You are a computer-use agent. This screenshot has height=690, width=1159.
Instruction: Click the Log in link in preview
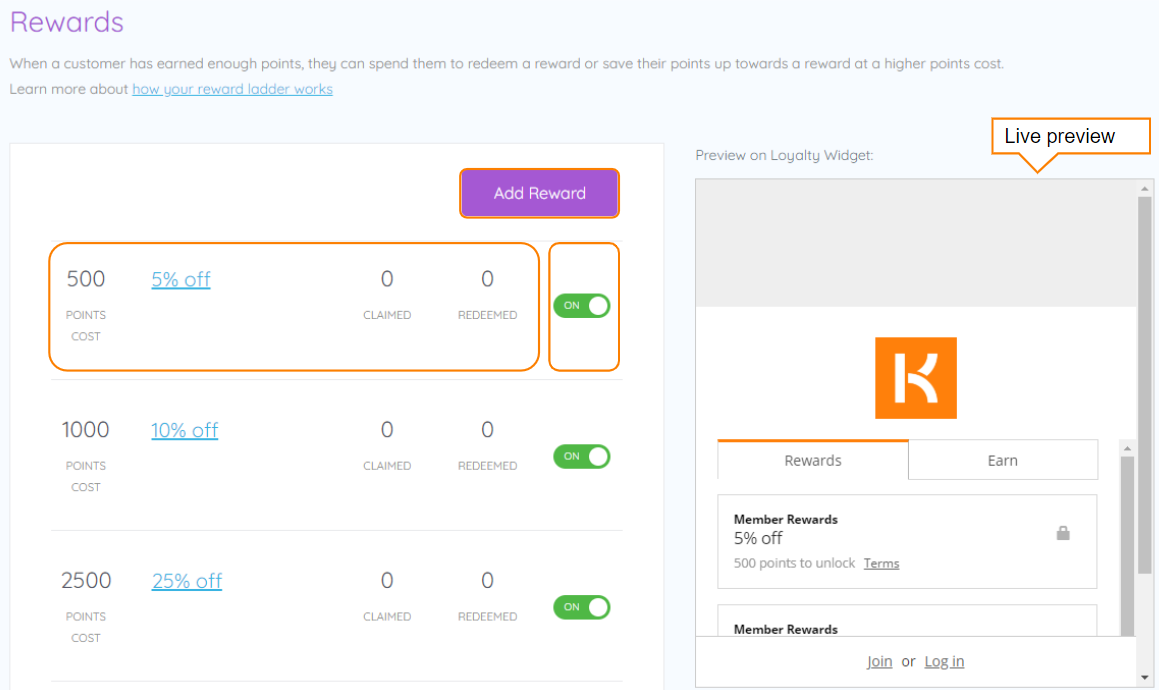(x=944, y=661)
